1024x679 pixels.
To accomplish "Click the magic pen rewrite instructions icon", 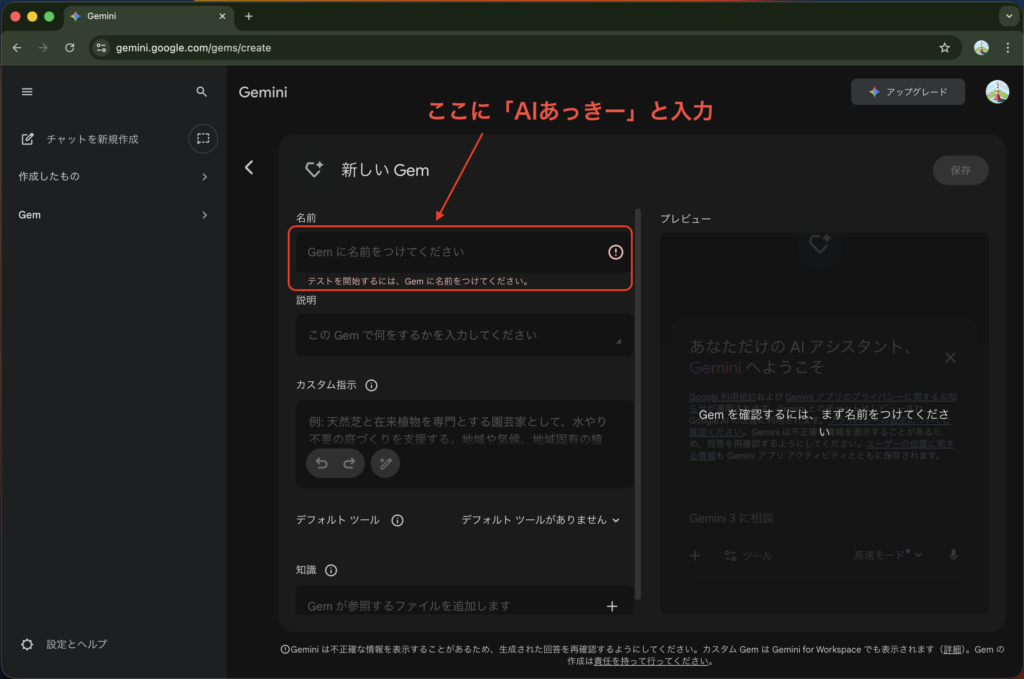I will point(385,463).
